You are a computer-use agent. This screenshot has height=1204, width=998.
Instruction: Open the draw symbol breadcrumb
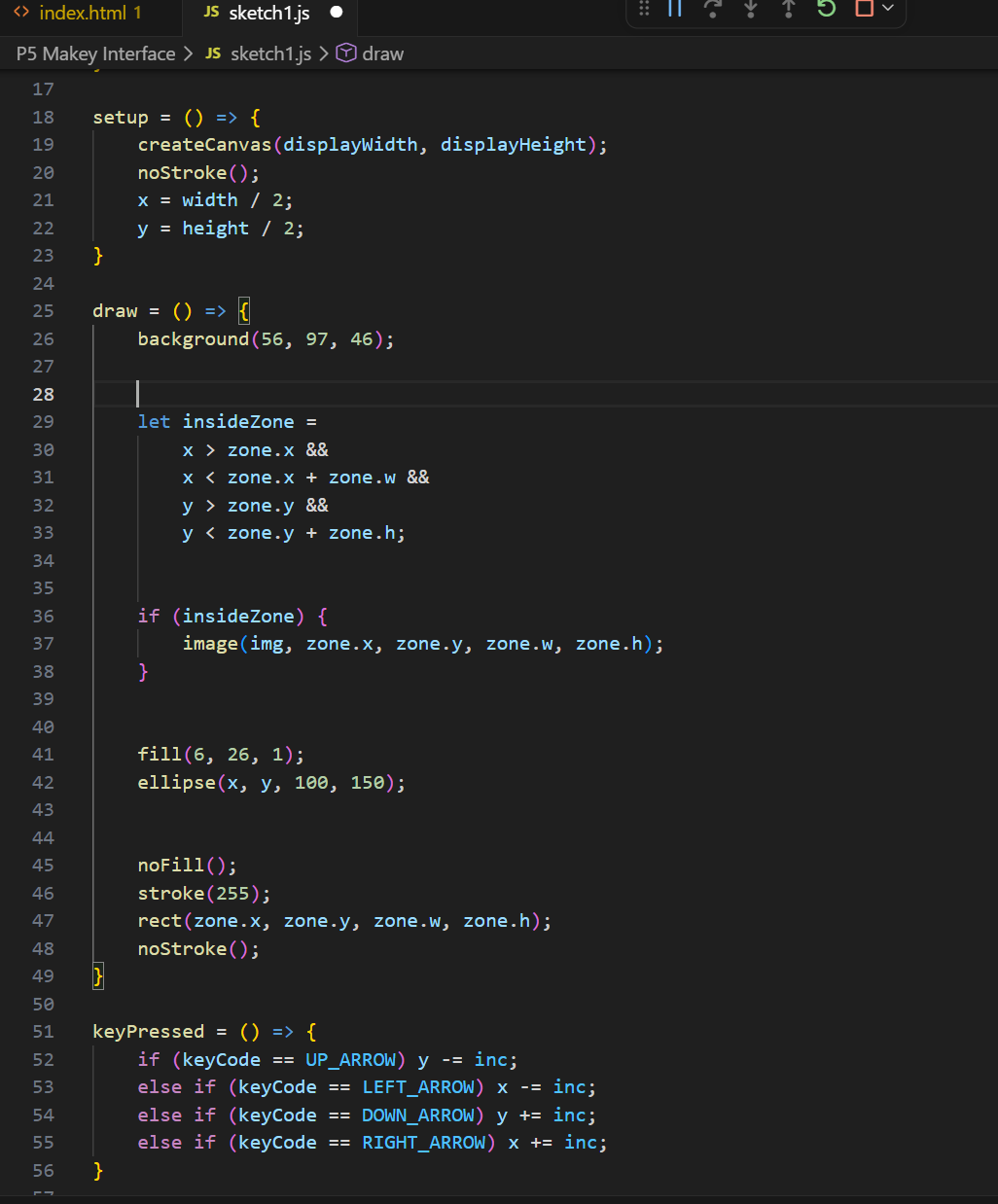click(382, 53)
